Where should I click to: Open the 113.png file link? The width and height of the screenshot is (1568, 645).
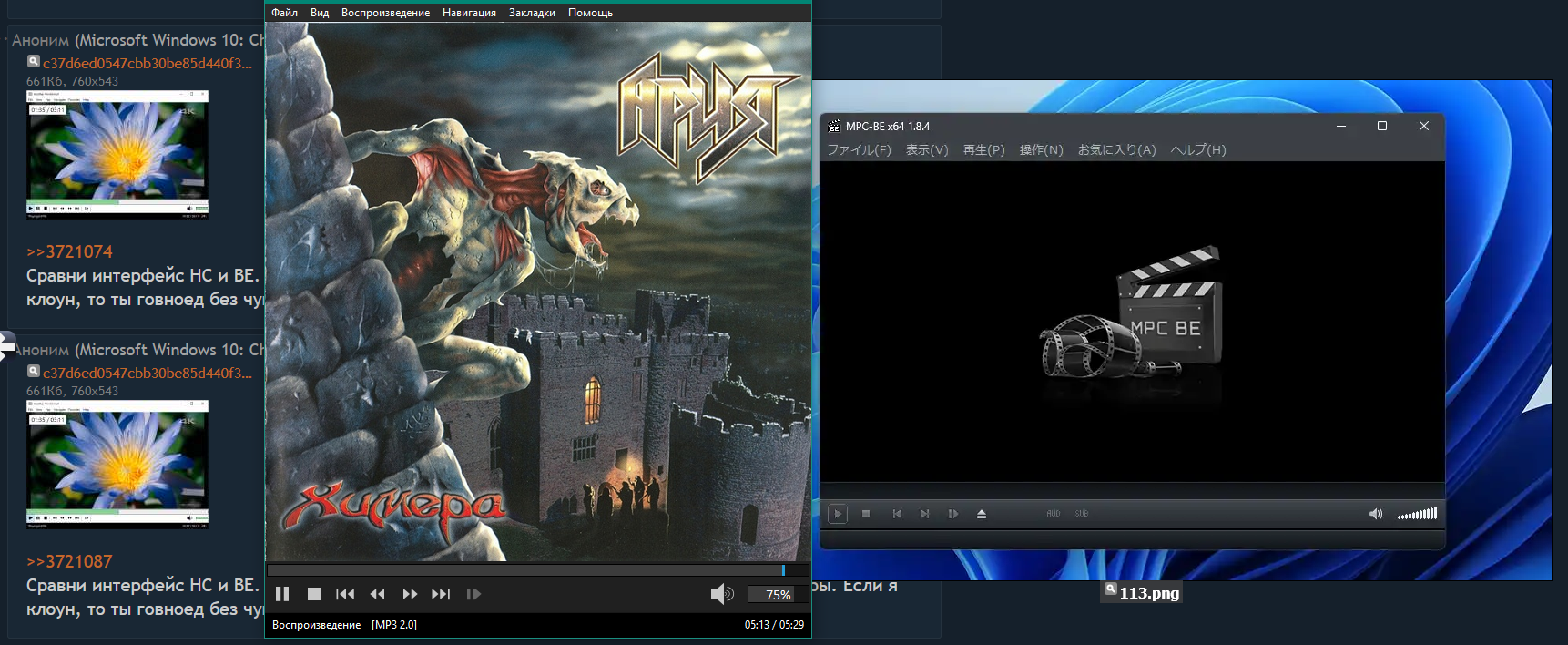pyautogui.click(x=1149, y=593)
